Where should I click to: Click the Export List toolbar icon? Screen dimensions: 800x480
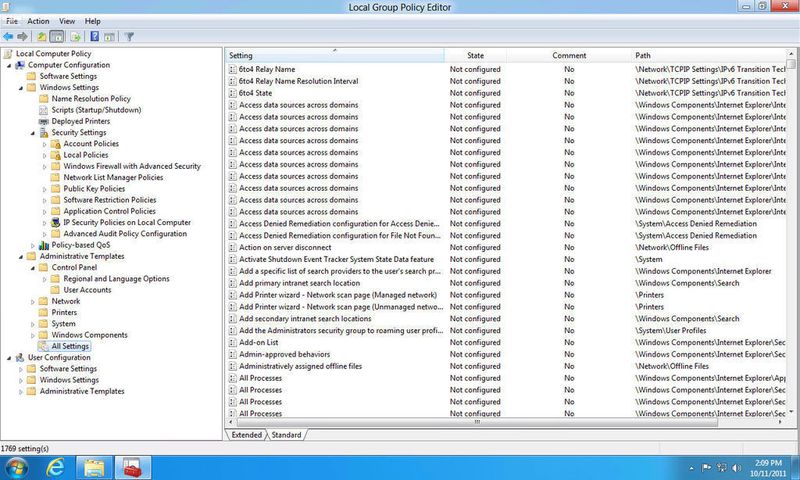pyautogui.click(x=76, y=37)
